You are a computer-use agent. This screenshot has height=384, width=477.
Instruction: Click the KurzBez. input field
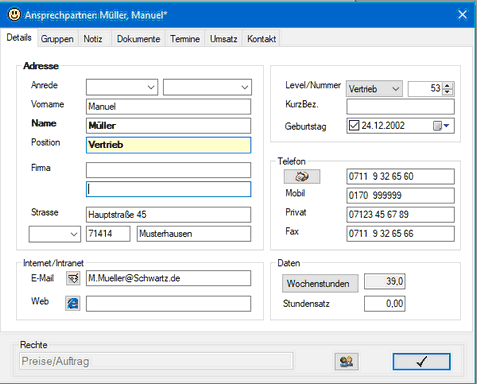click(x=400, y=107)
